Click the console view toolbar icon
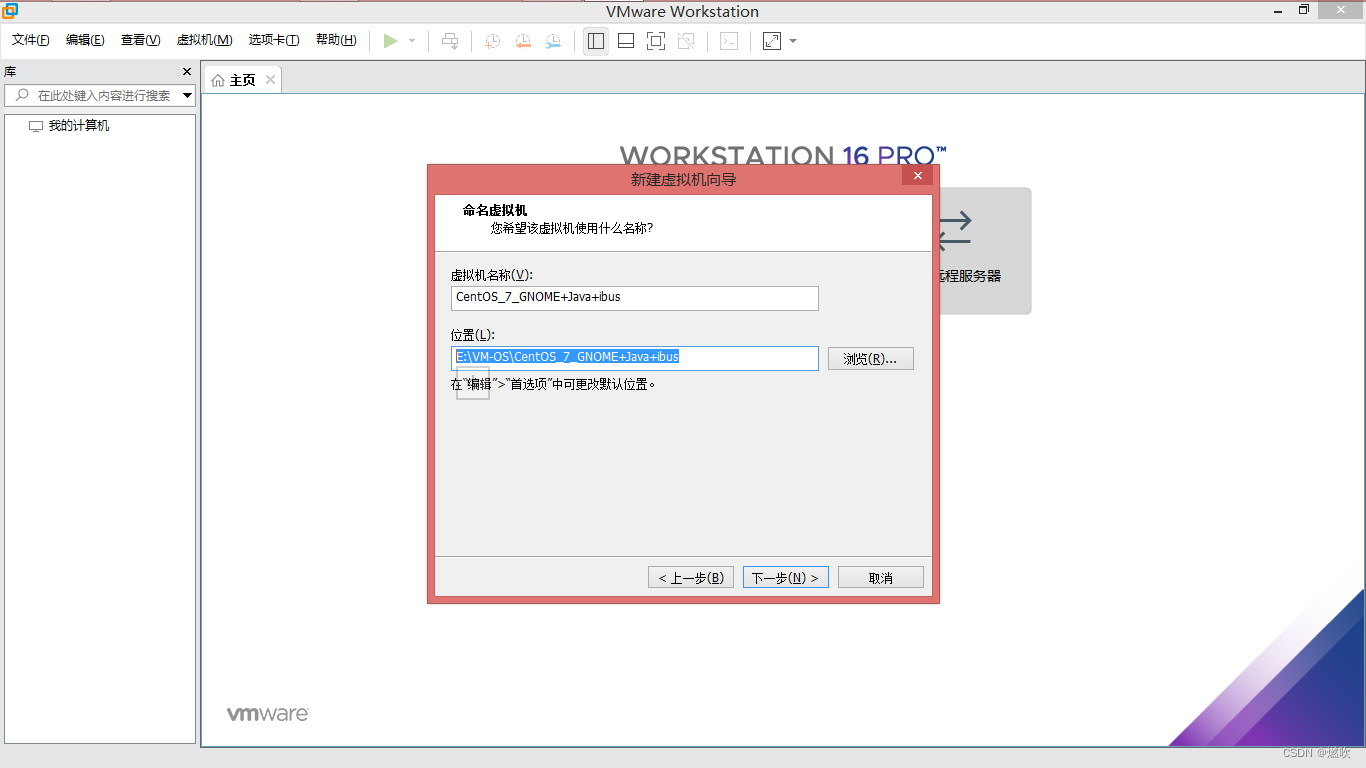 (730, 41)
